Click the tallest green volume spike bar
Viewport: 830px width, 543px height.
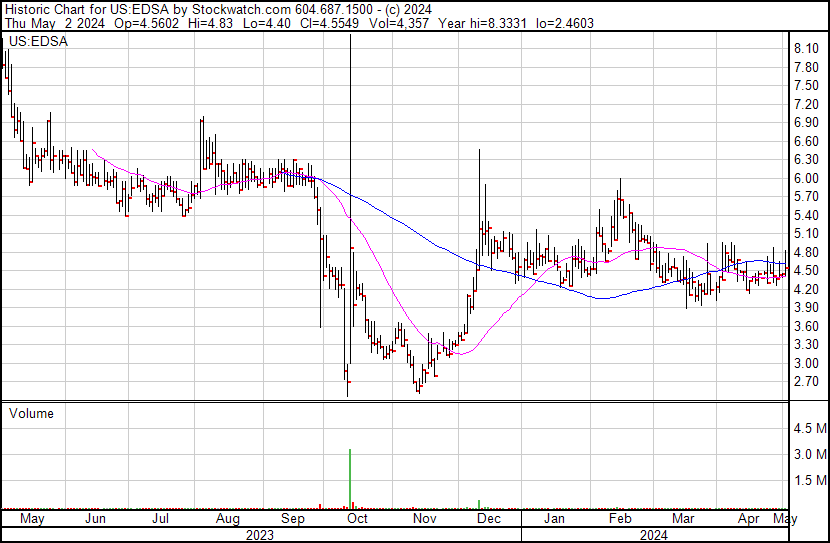[x=350, y=480]
